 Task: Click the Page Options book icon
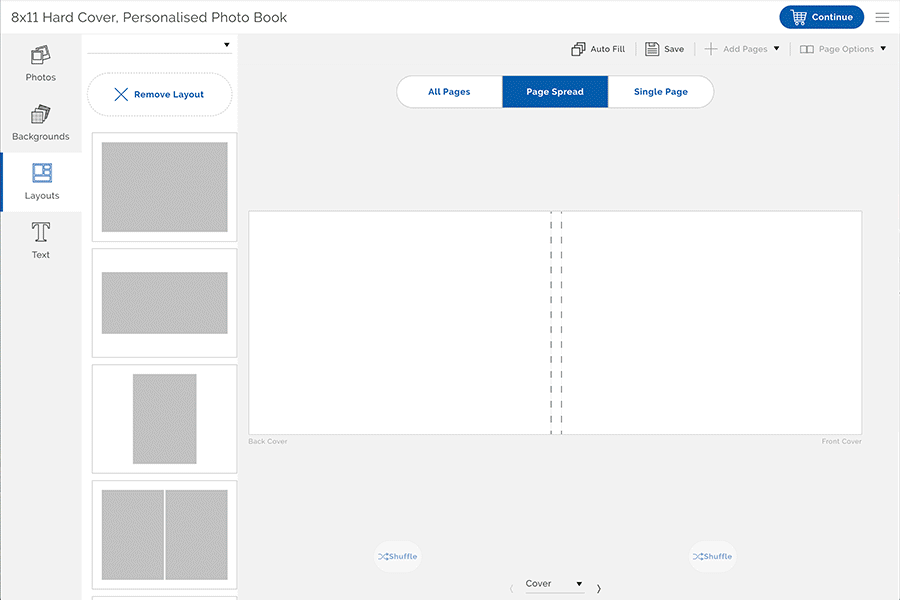[x=806, y=49]
